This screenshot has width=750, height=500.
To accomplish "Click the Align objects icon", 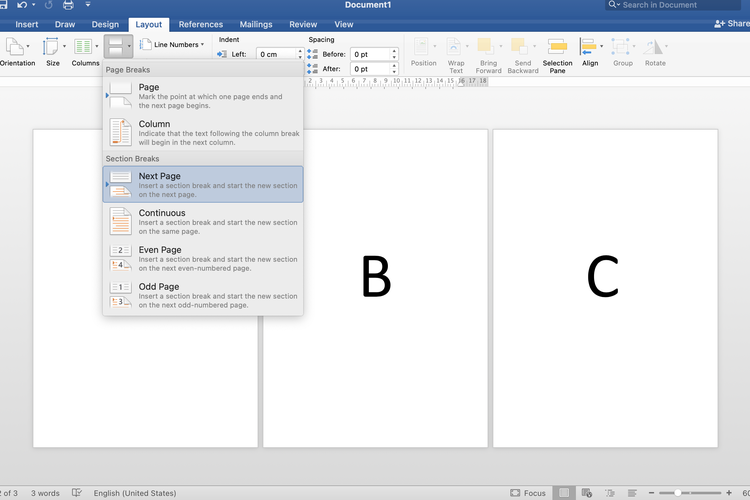I will (x=590, y=48).
